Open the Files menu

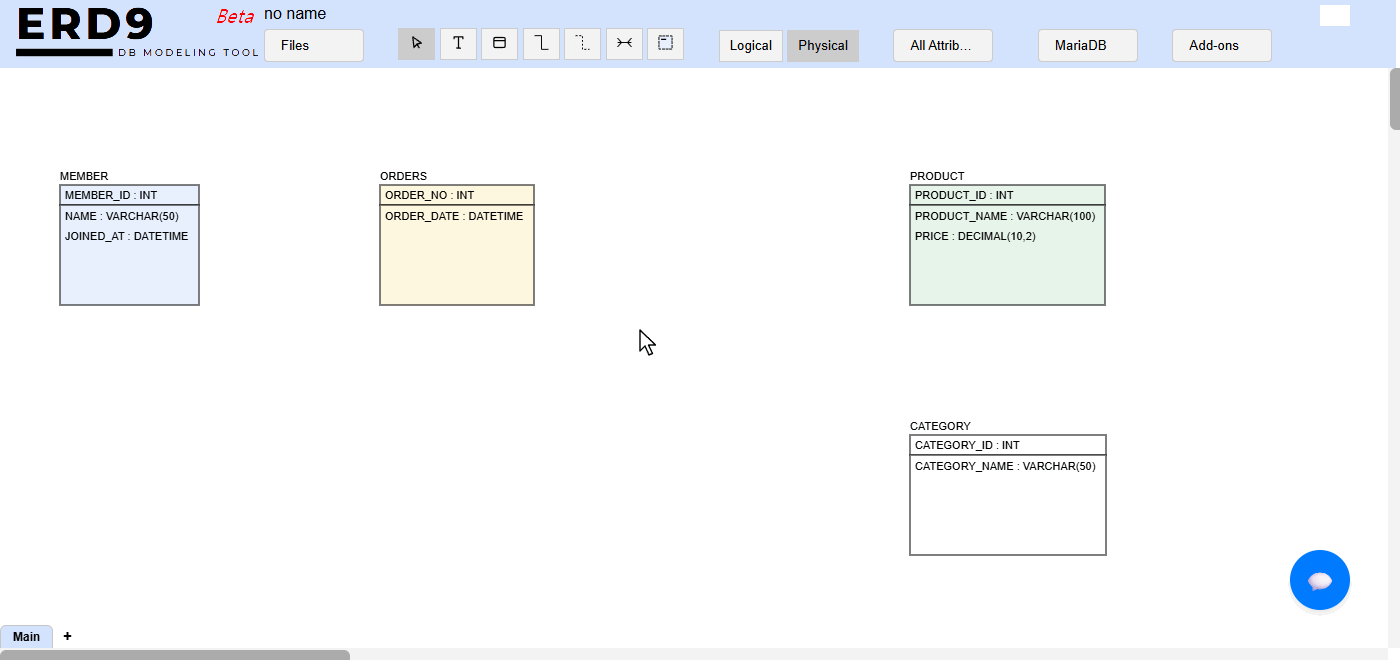pyautogui.click(x=314, y=46)
